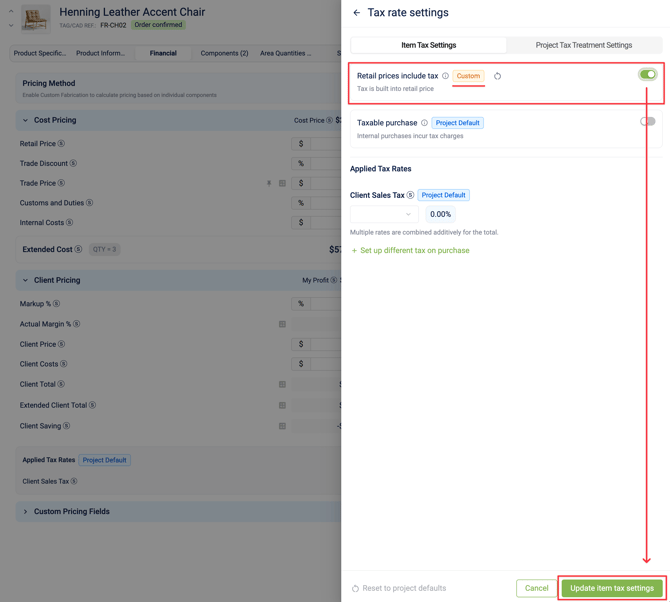Collapse the Cost Pricing section
The width and height of the screenshot is (670, 602).
[x=26, y=120]
